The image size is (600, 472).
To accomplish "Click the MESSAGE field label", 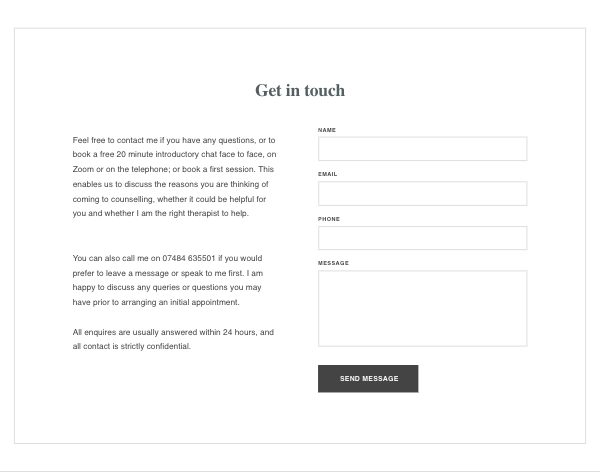I will 333,263.
